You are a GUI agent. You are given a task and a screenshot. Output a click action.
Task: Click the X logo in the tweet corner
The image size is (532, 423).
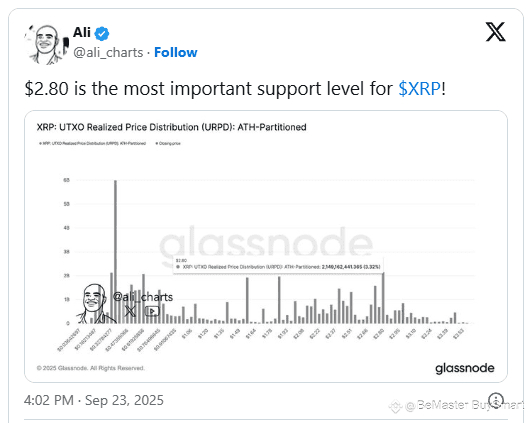pos(495,32)
